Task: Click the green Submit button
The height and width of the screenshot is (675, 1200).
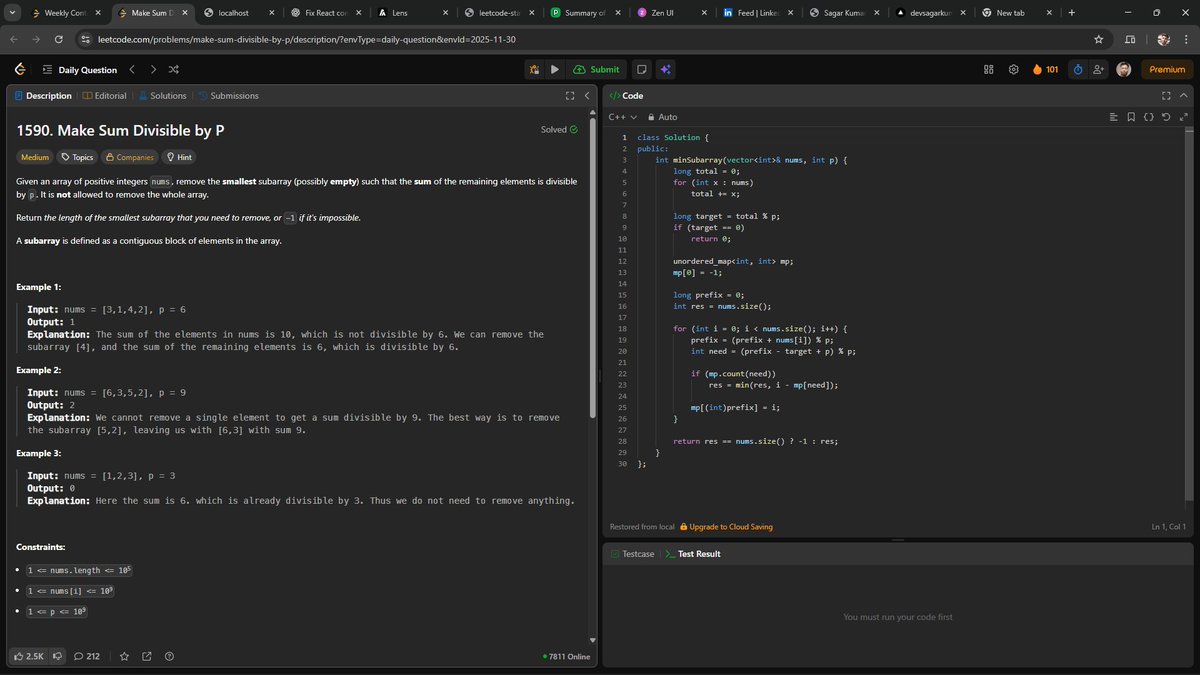Action: click(x=597, y=69)
